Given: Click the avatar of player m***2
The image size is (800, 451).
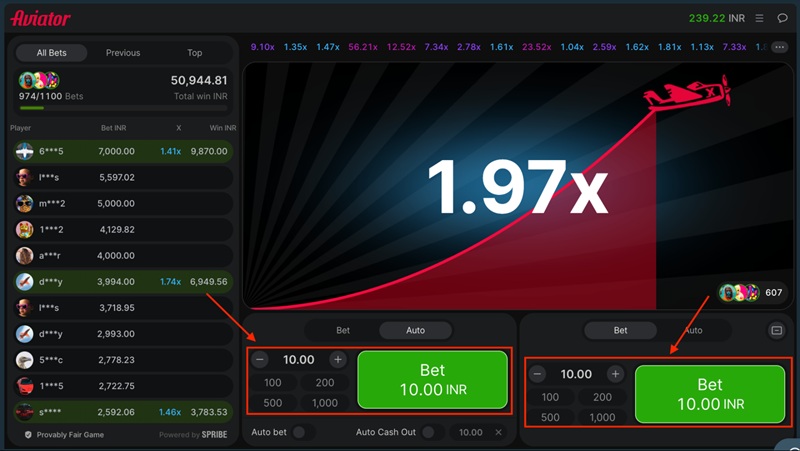Looking at the screenshot, I should point(24,203).
